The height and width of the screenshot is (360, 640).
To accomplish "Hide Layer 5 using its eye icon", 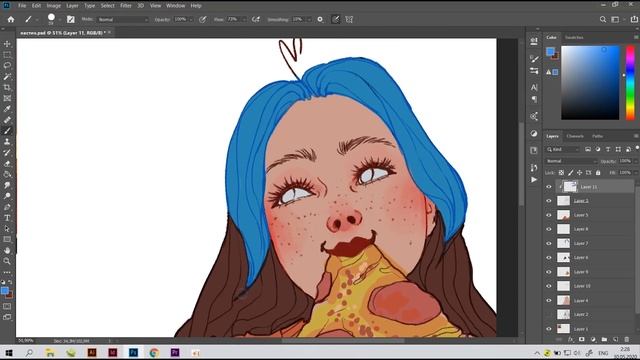I will point(549,215).
